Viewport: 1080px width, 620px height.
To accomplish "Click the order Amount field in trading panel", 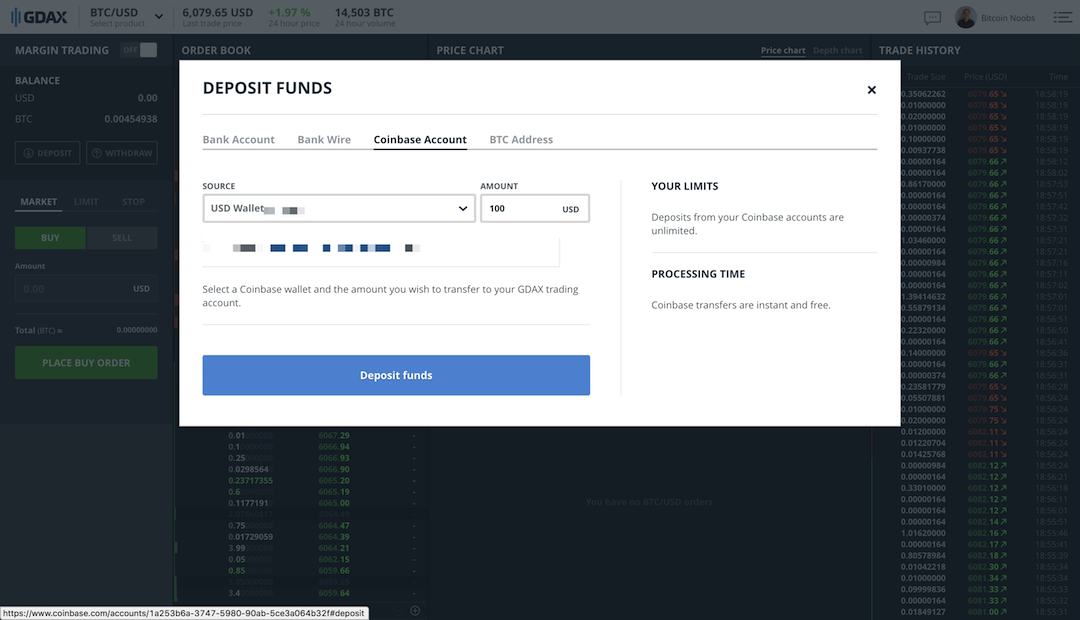I will coord(86,289).
